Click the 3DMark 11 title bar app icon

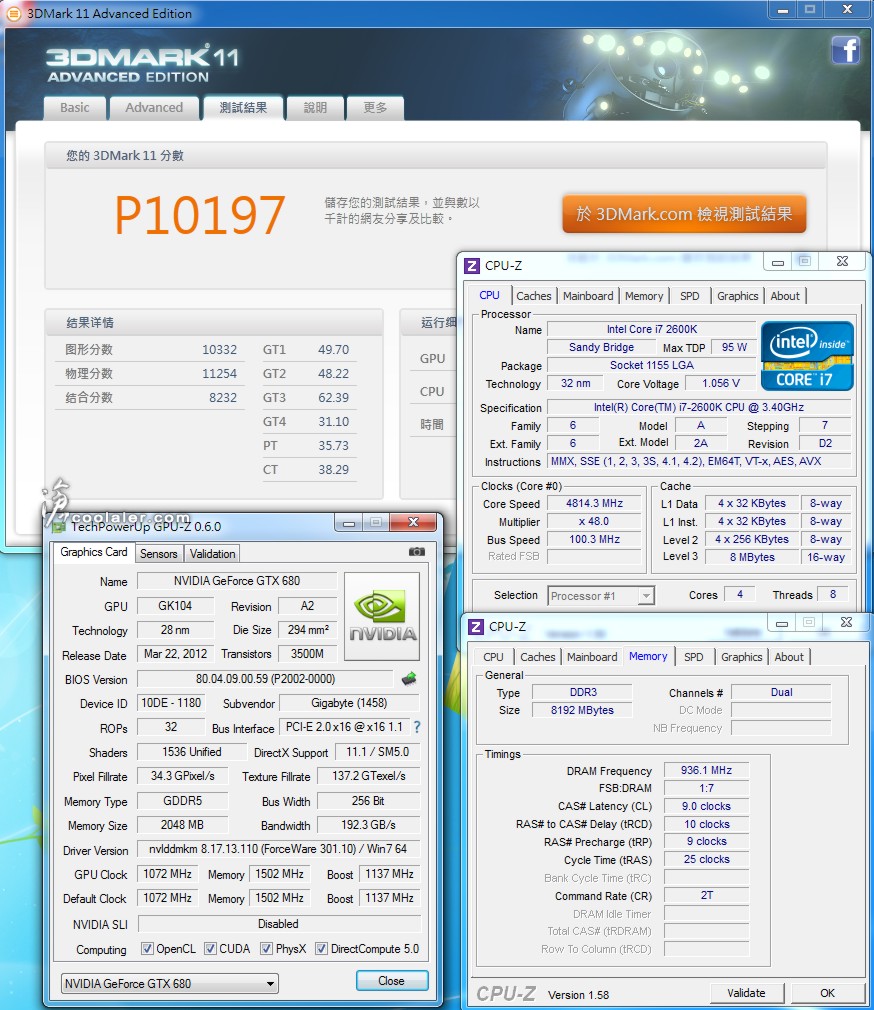14,13
